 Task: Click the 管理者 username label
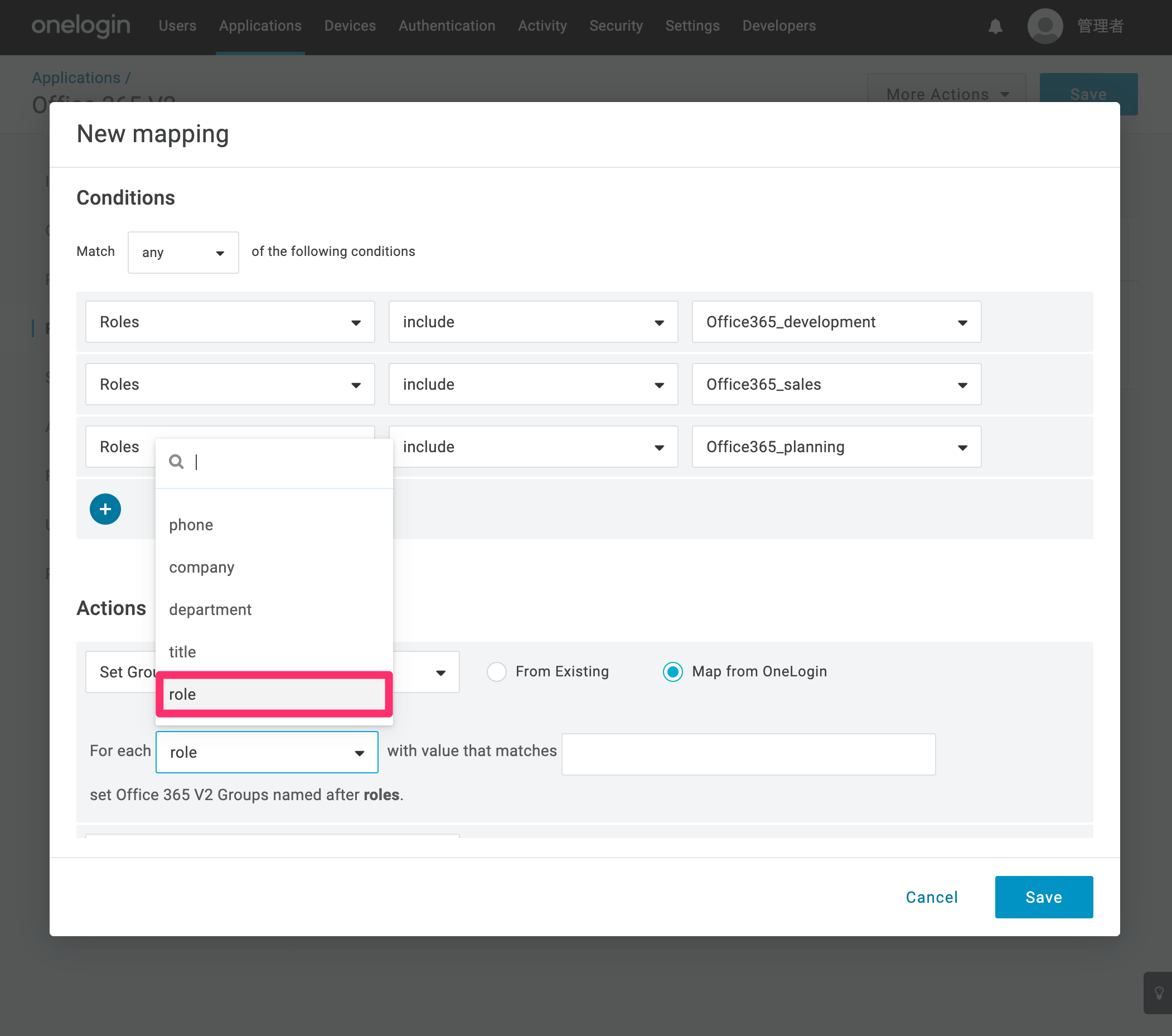pyautogui.click(x=1100, y=26)
